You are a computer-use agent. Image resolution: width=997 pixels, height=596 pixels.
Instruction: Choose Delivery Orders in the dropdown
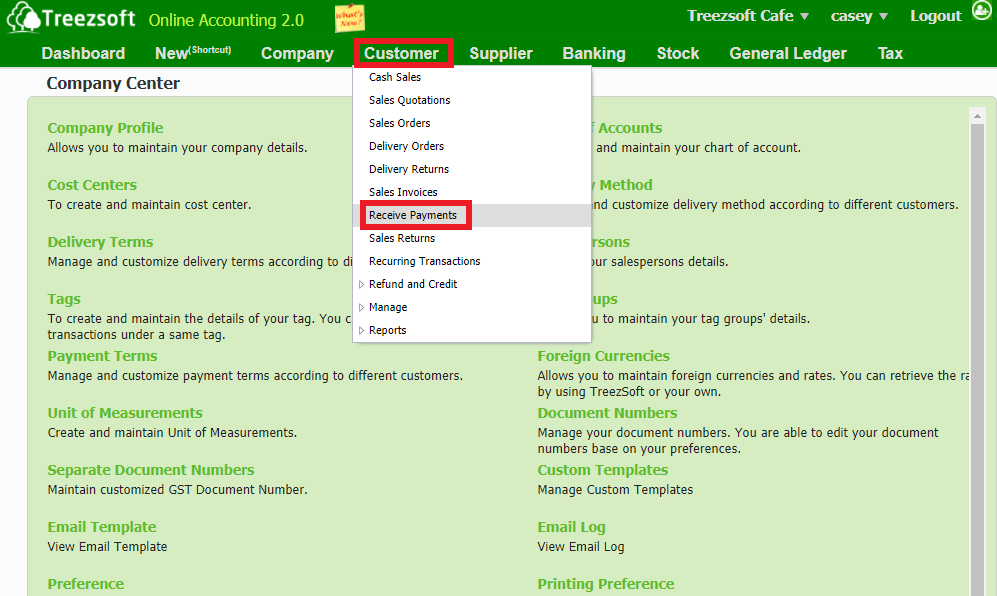point(406,146)
